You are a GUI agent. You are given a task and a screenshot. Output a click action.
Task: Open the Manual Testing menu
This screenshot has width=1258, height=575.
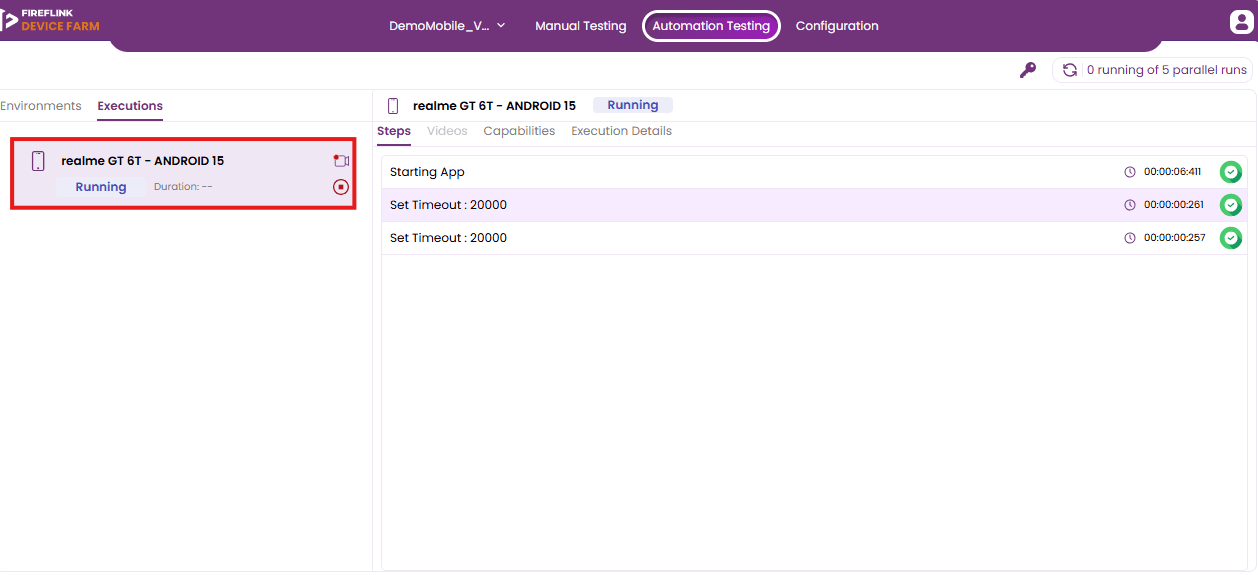coord(581,26)
